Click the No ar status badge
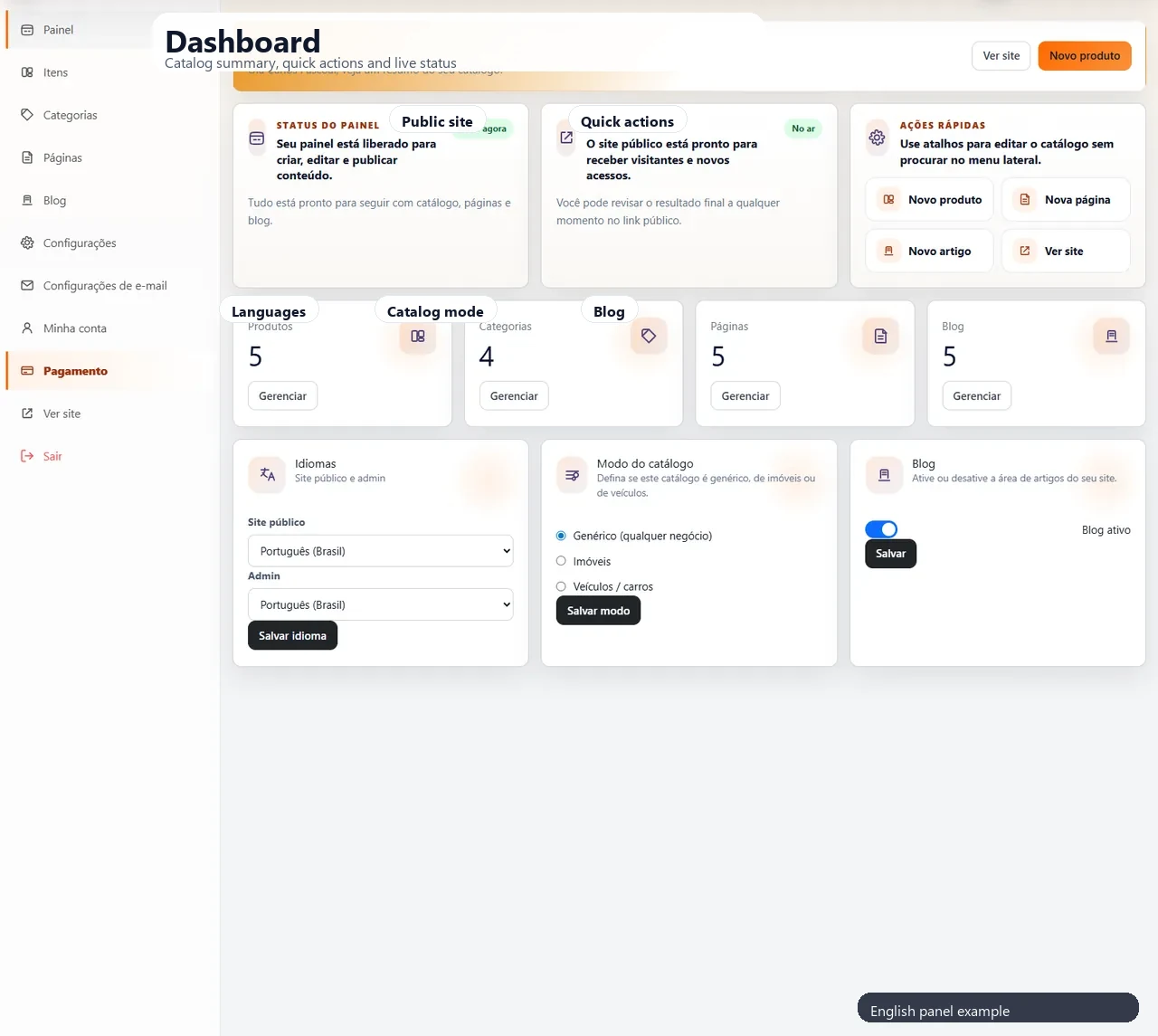 [x=803, y=128]
